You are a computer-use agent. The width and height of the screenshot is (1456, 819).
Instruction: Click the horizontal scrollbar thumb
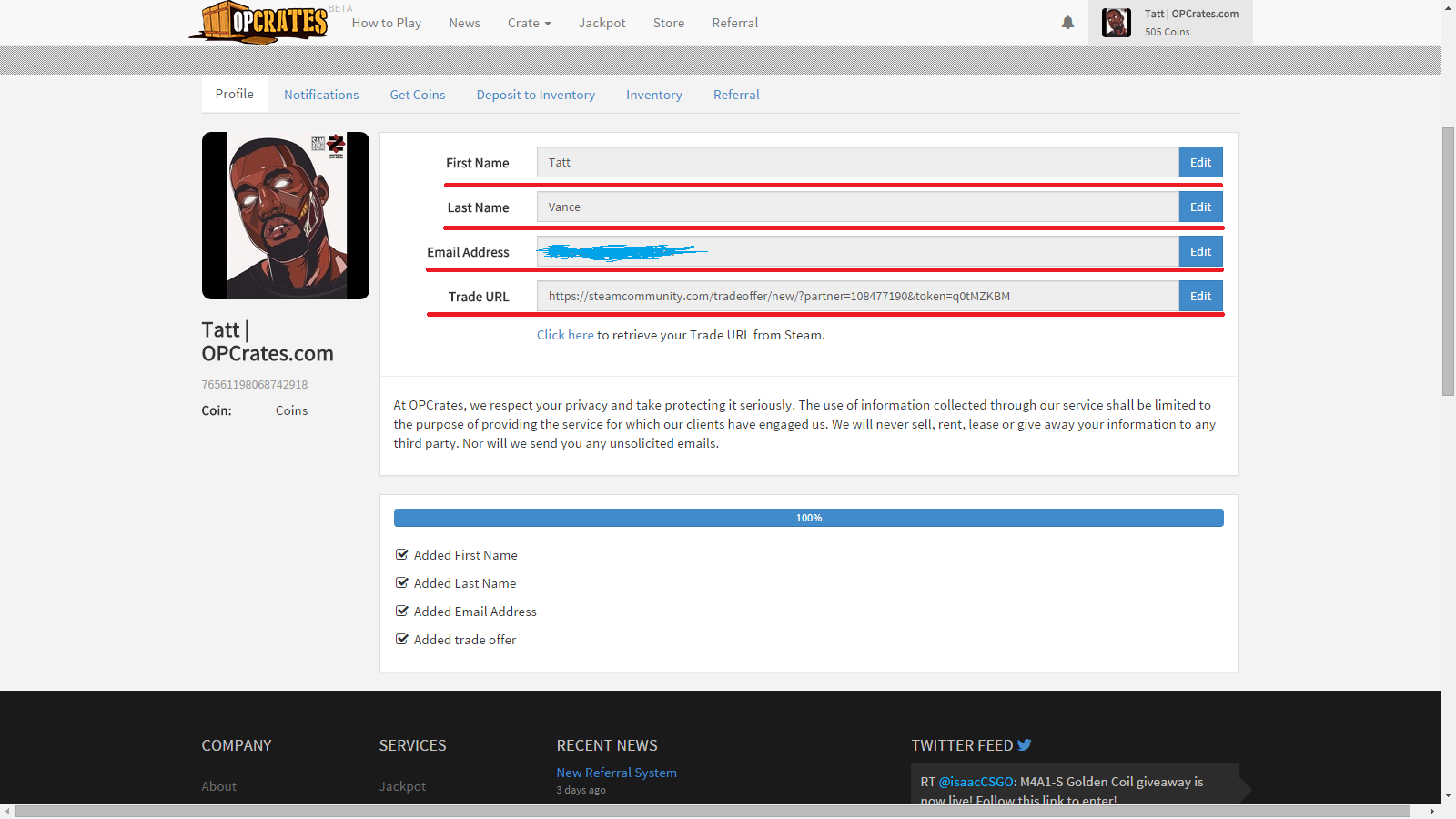pos(713,811)
